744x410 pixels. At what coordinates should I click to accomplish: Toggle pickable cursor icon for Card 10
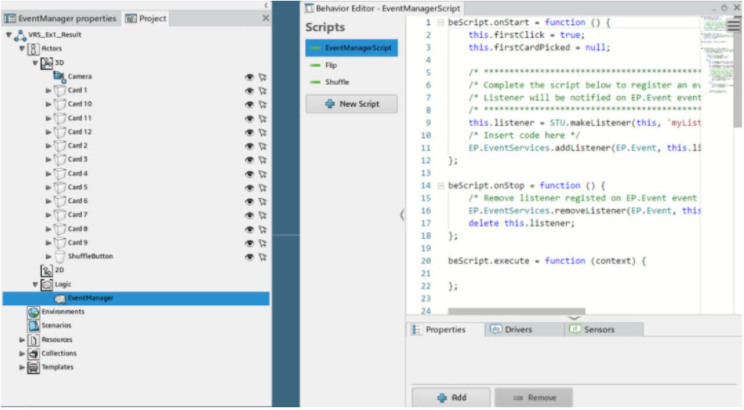pos(262,104)
